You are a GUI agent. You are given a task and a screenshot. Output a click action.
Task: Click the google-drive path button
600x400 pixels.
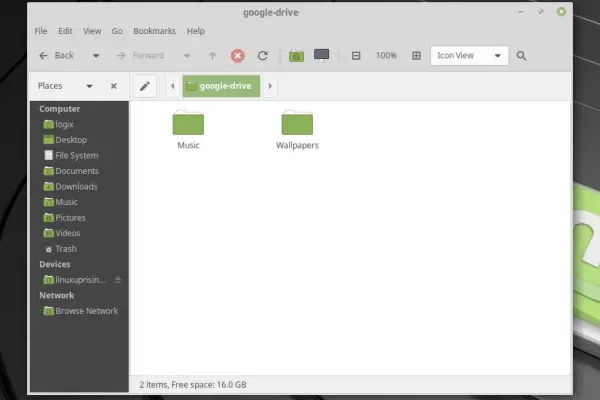[x=222, y=86]
